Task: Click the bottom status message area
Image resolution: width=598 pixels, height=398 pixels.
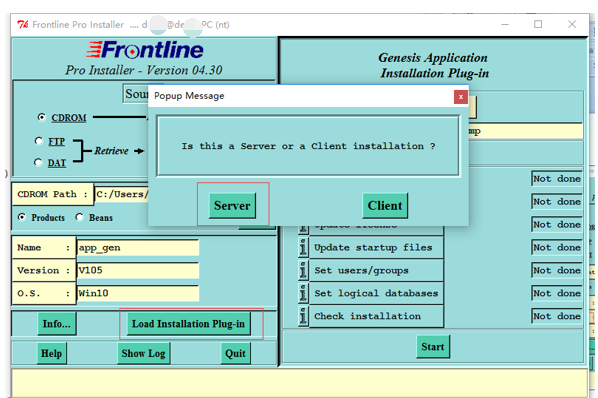Action: [x=300, y=383]
